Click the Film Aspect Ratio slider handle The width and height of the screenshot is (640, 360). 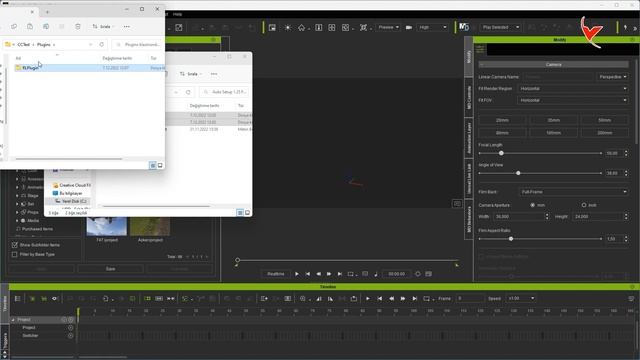pos(511,239)
